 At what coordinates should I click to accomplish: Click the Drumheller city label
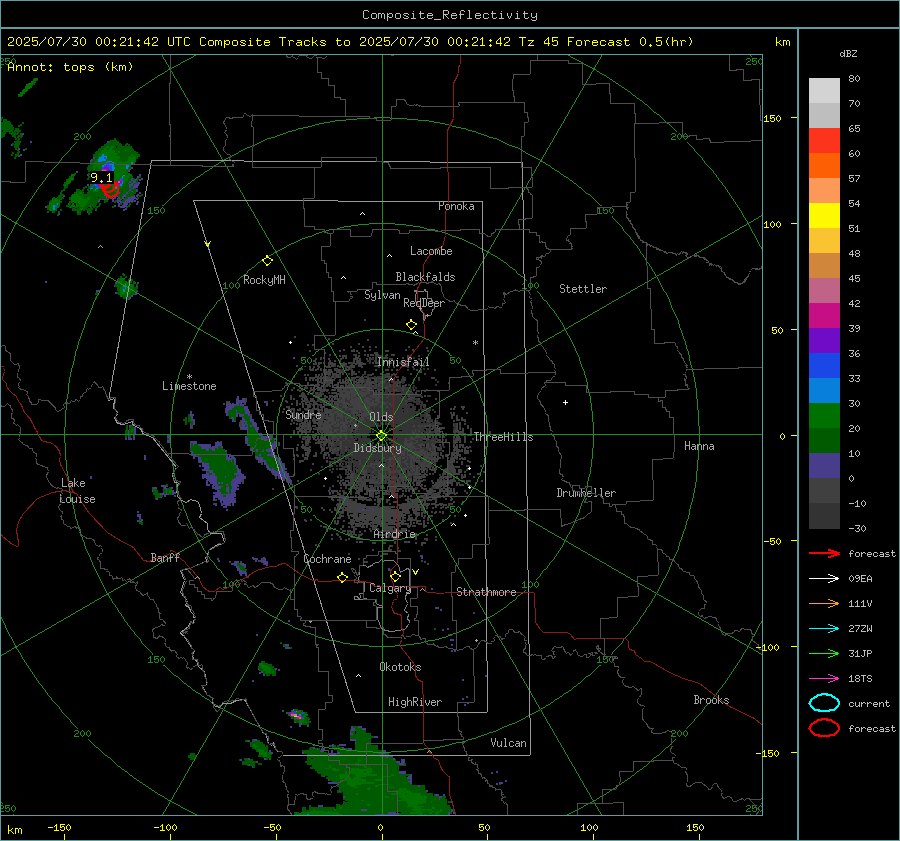[586, 493]
